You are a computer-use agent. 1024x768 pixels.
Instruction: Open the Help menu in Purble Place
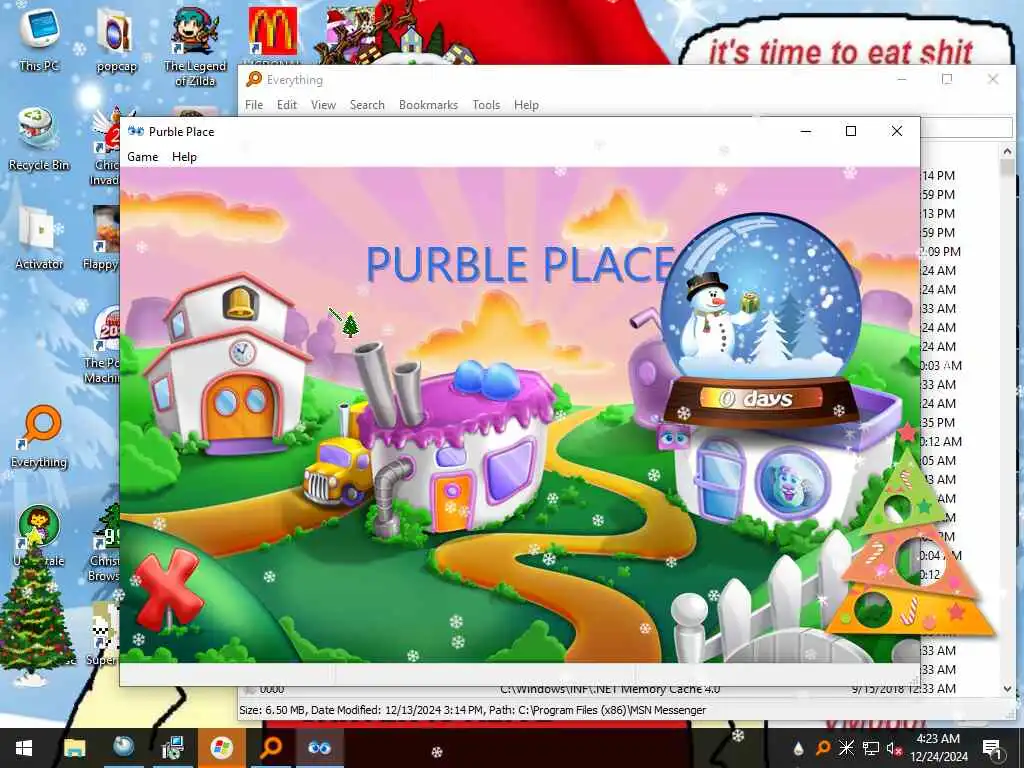coord(184,157)
